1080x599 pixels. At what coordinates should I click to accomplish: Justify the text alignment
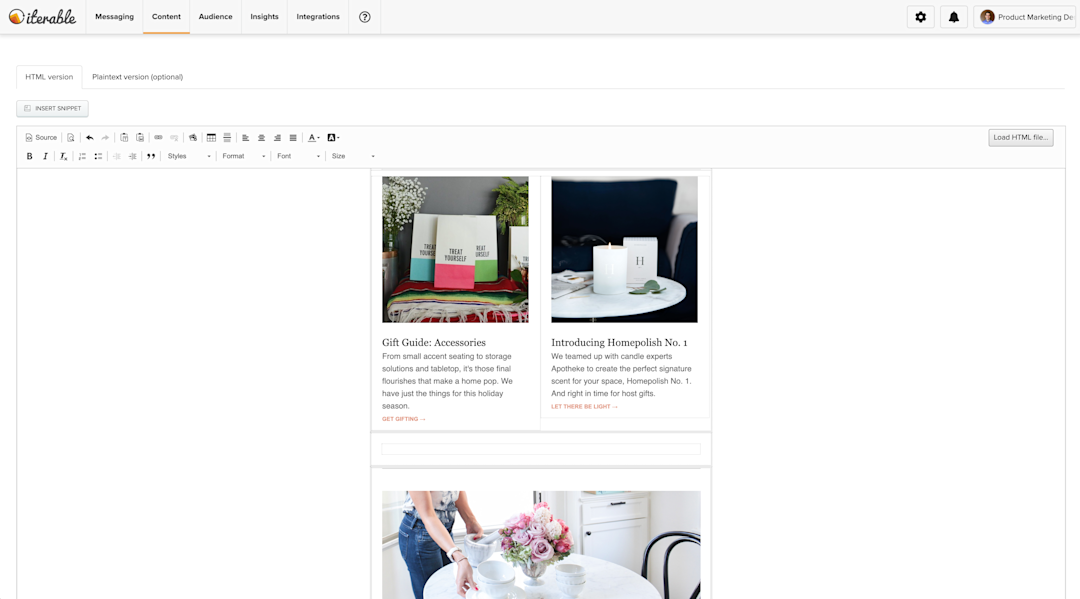pos(293,138)
